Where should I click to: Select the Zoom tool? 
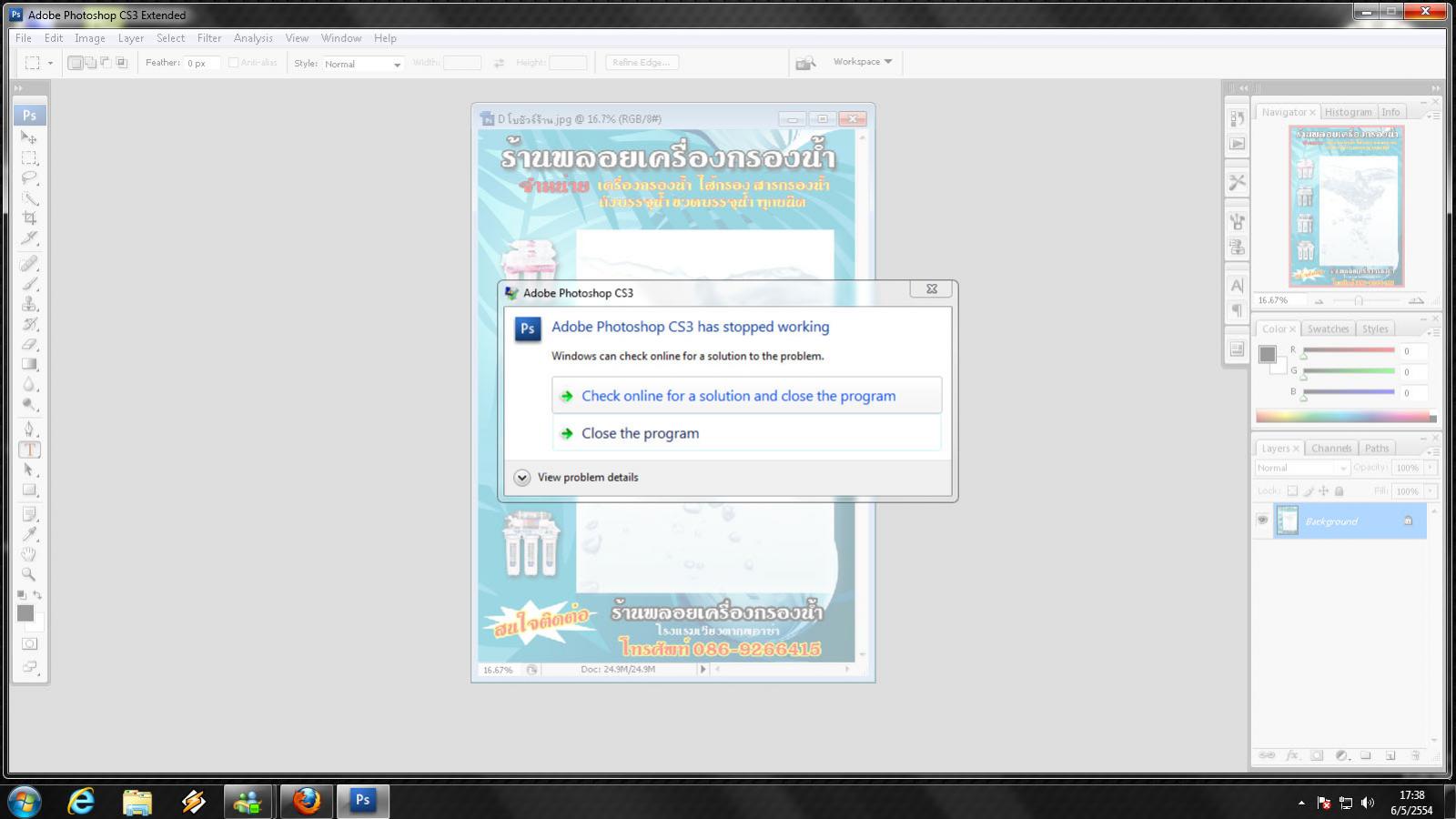pos(29,574)
